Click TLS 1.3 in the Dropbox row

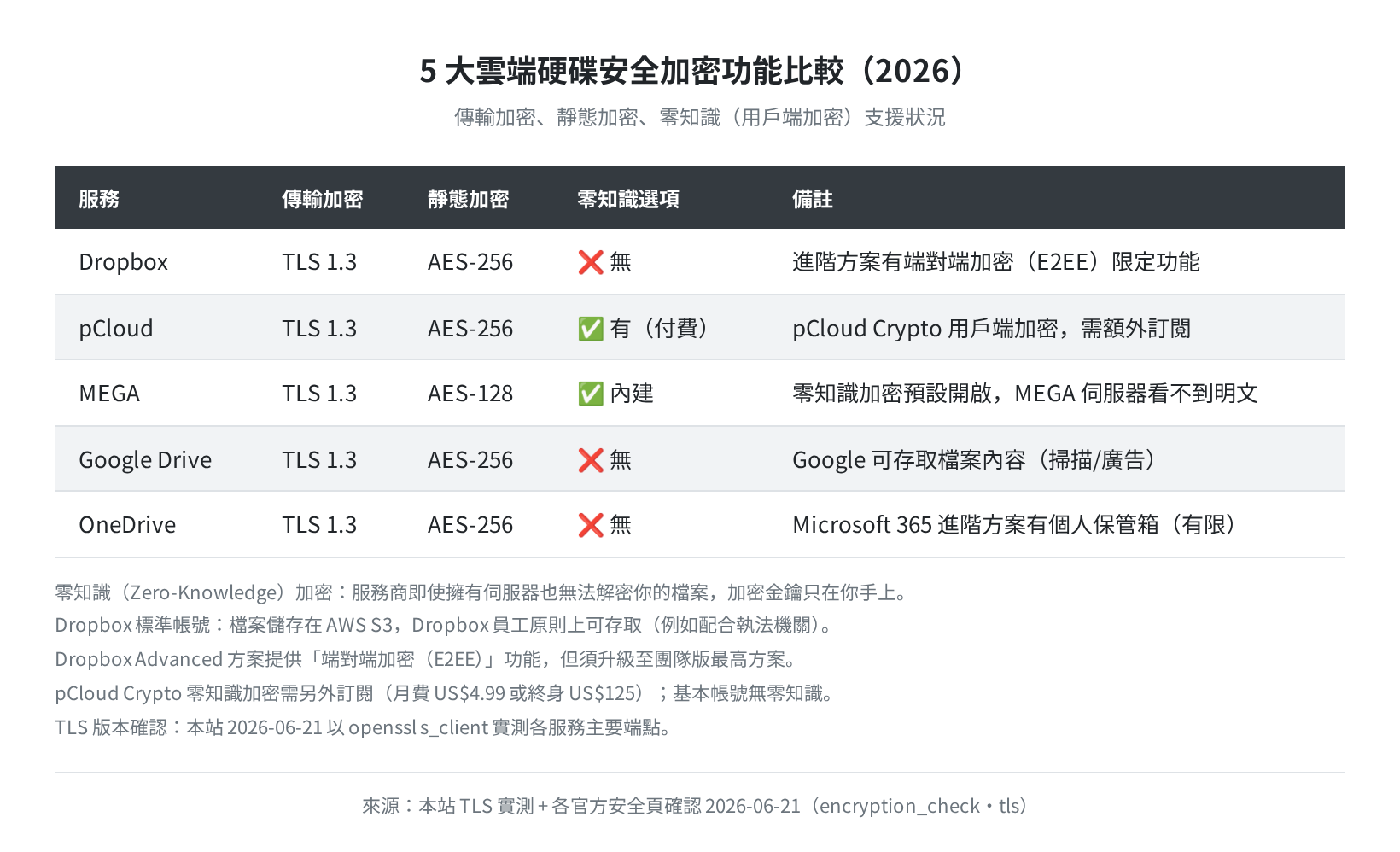319,262
